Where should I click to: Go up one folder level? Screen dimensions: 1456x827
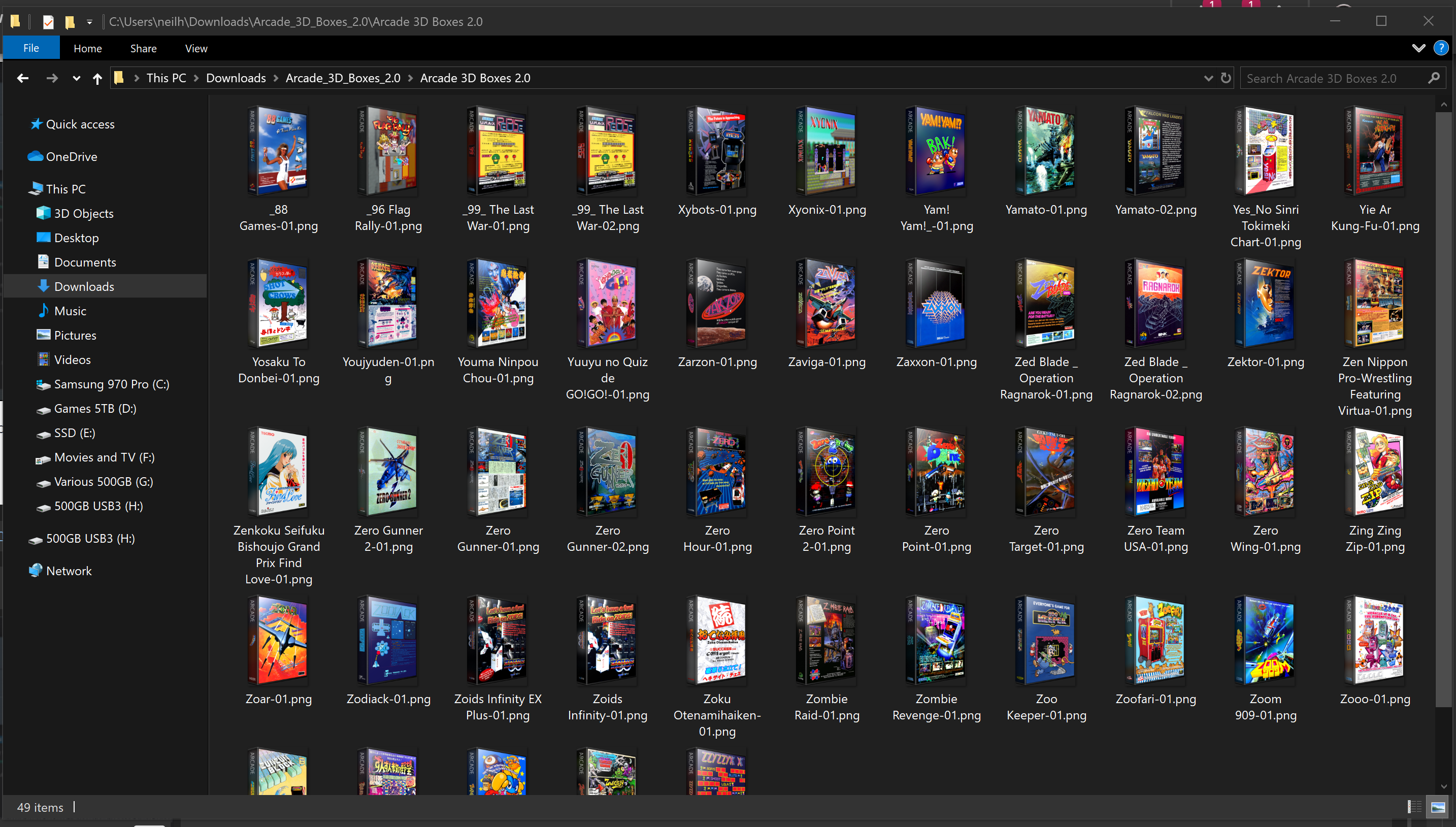[x=97, y=78]
